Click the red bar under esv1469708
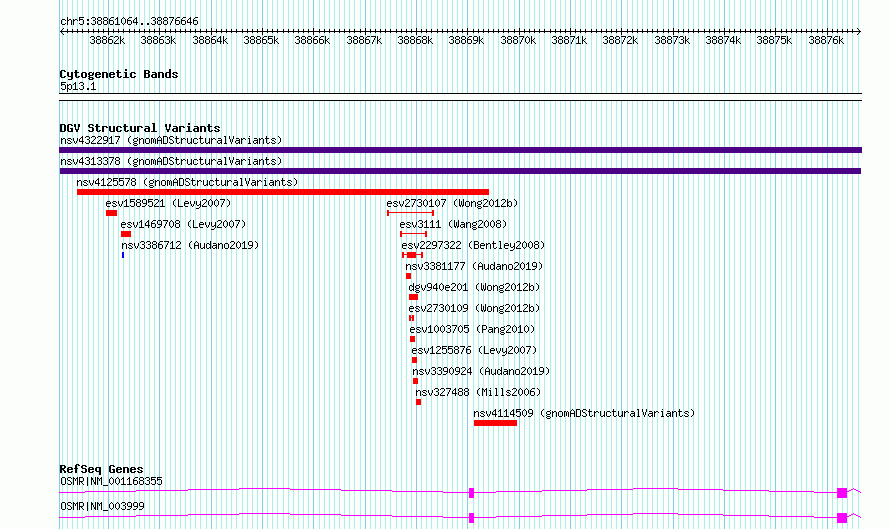The height and width of the screenshot is (529, 890). [x=126, y=234]
